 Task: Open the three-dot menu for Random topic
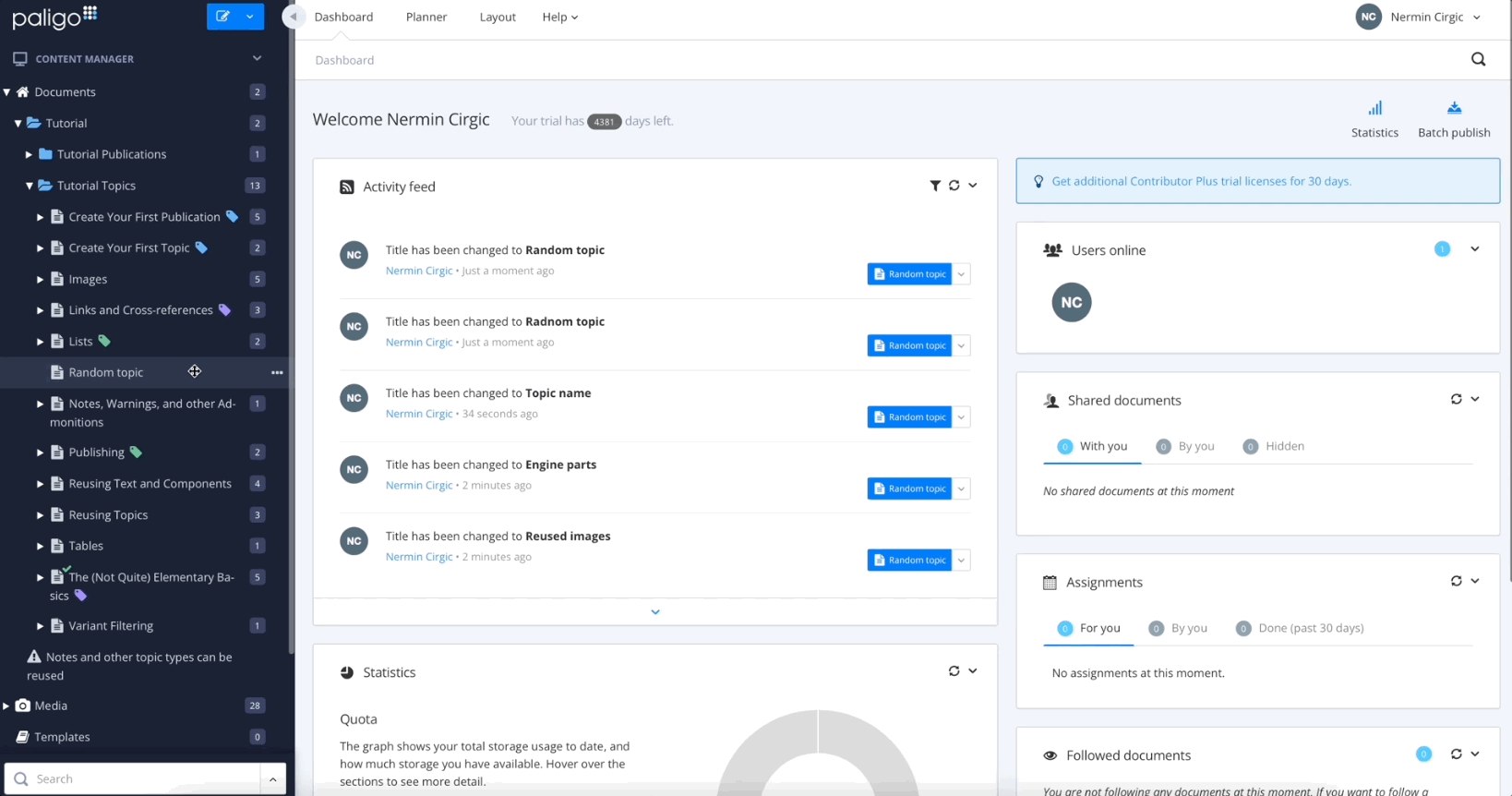(277, 373)
